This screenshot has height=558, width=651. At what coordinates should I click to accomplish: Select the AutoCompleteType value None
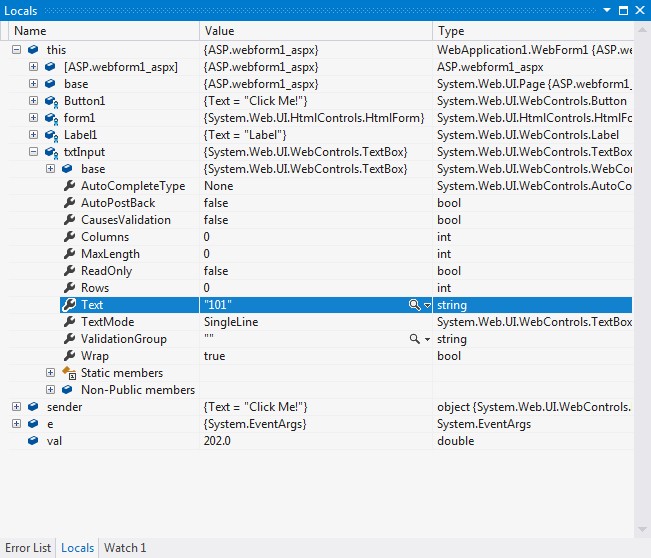pos(218,186)
